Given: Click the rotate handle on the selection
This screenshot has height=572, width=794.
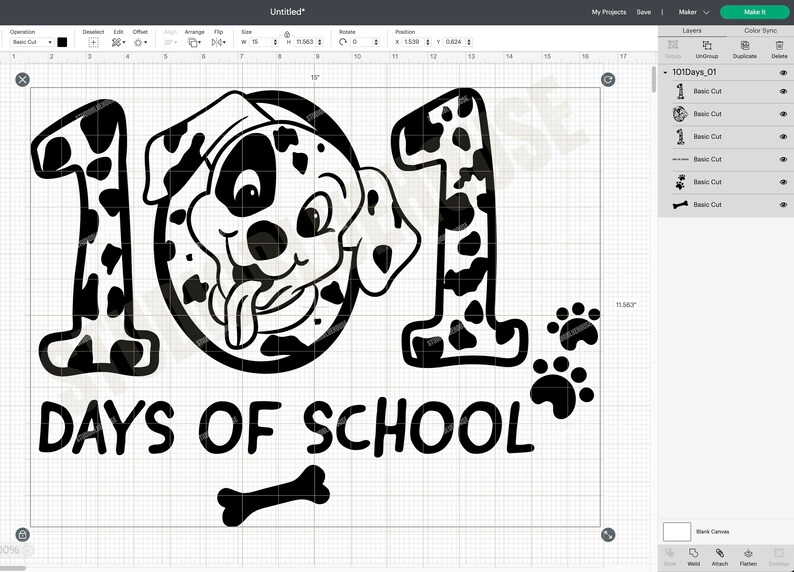Looking at the screenshot, I should [x=608, y=79].
